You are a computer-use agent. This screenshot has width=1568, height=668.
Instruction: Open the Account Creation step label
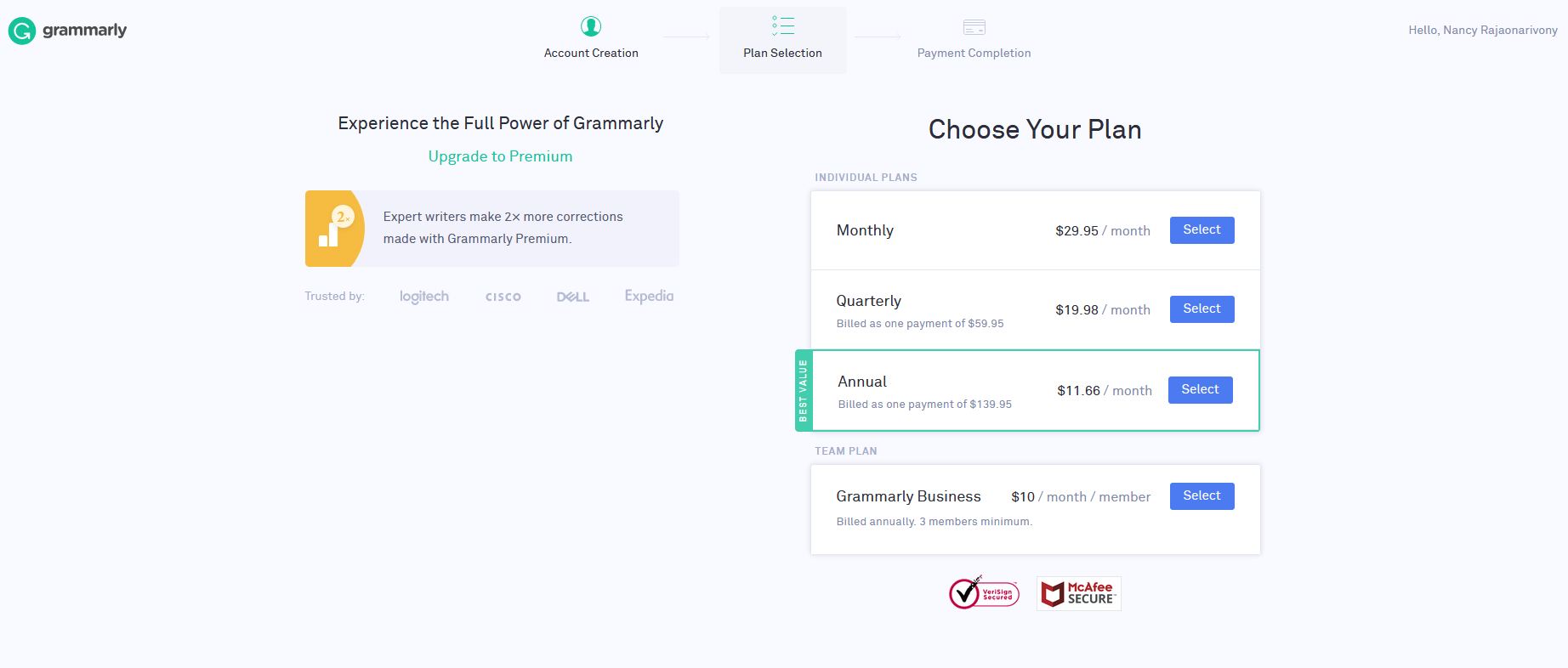tap(591, 53)
